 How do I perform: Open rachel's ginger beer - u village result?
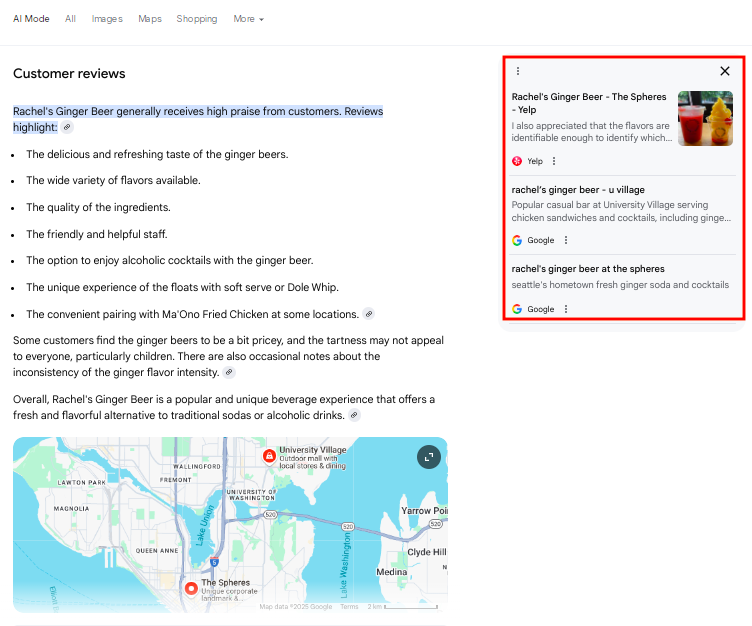coord(578,189)
